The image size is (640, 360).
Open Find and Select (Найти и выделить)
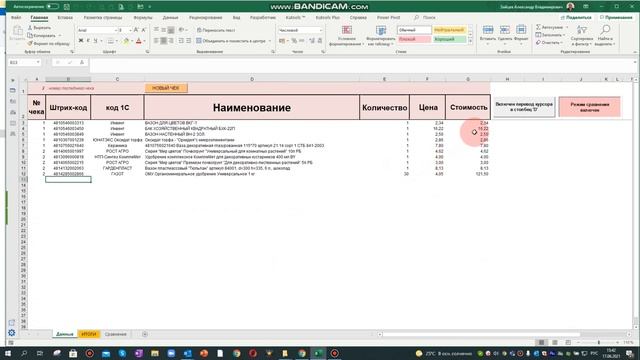605,35
